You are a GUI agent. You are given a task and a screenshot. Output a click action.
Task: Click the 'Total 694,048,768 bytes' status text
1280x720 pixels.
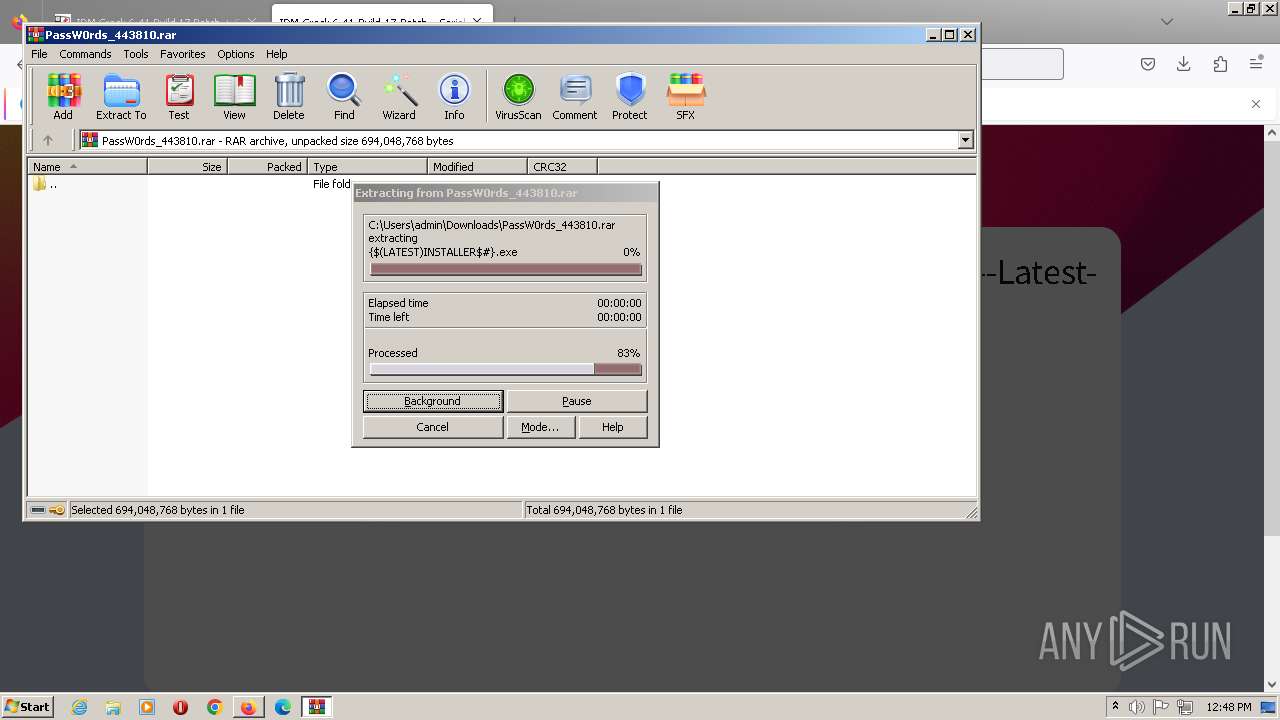605,510
